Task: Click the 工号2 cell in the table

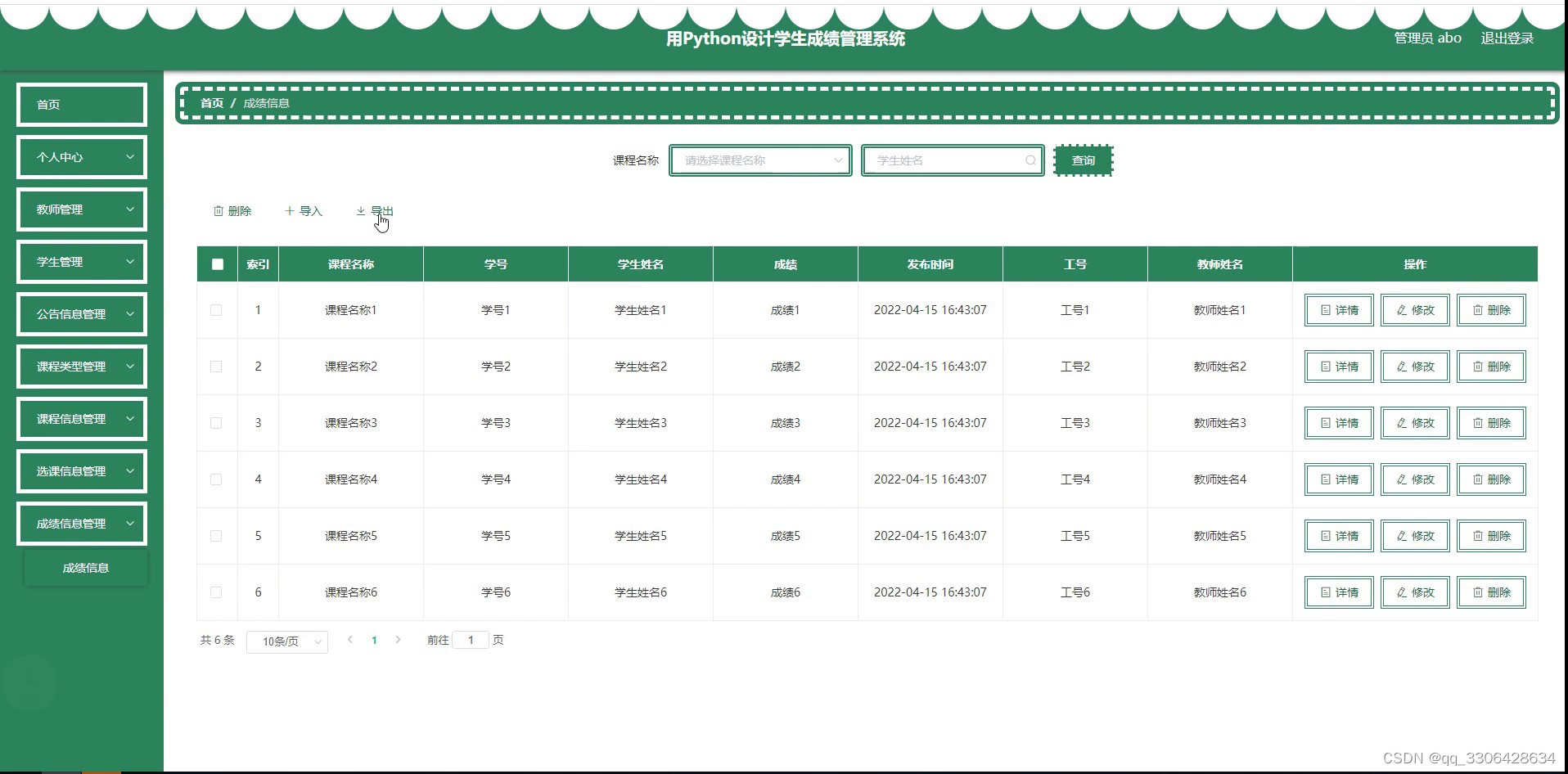Action: coord(1075,367)
